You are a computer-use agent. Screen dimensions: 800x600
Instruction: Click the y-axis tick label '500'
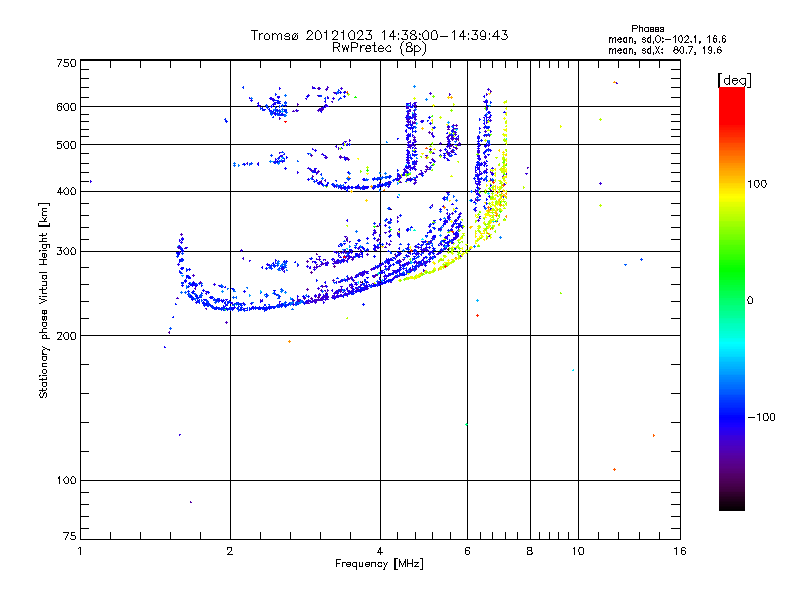66,145
